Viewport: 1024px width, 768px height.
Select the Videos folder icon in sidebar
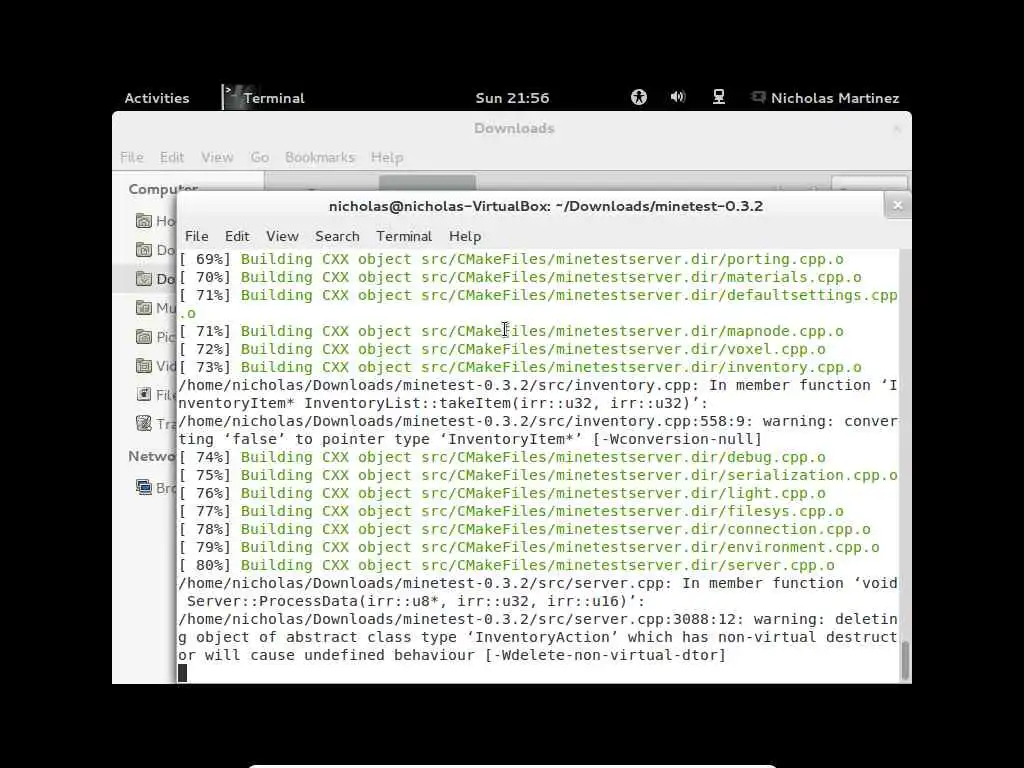[x=144, y=366]
